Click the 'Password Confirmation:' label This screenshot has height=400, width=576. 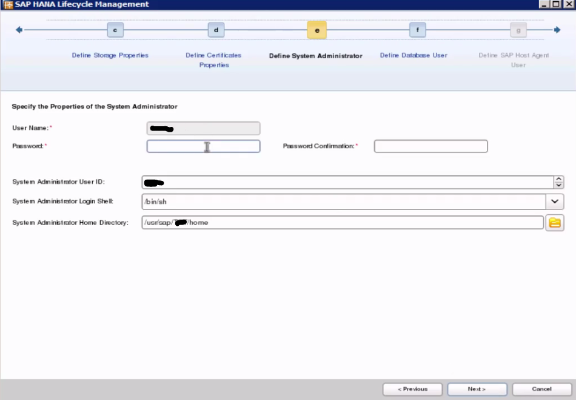(x=318, y=146)
